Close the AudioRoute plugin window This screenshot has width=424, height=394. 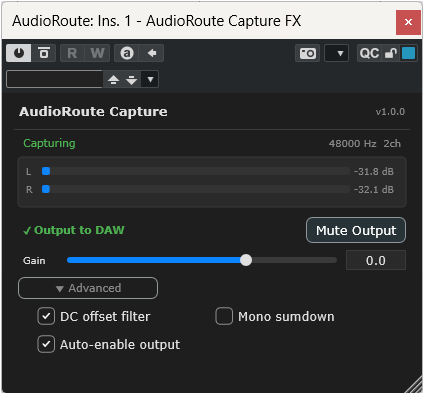pos(408,22)
